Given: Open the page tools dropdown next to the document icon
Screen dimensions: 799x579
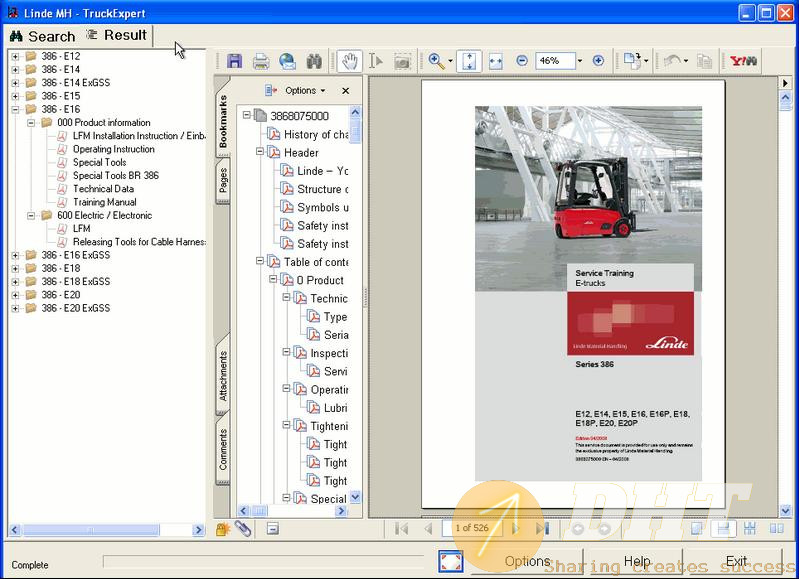Looking at the screenshot, I should (x=646, y=61).
